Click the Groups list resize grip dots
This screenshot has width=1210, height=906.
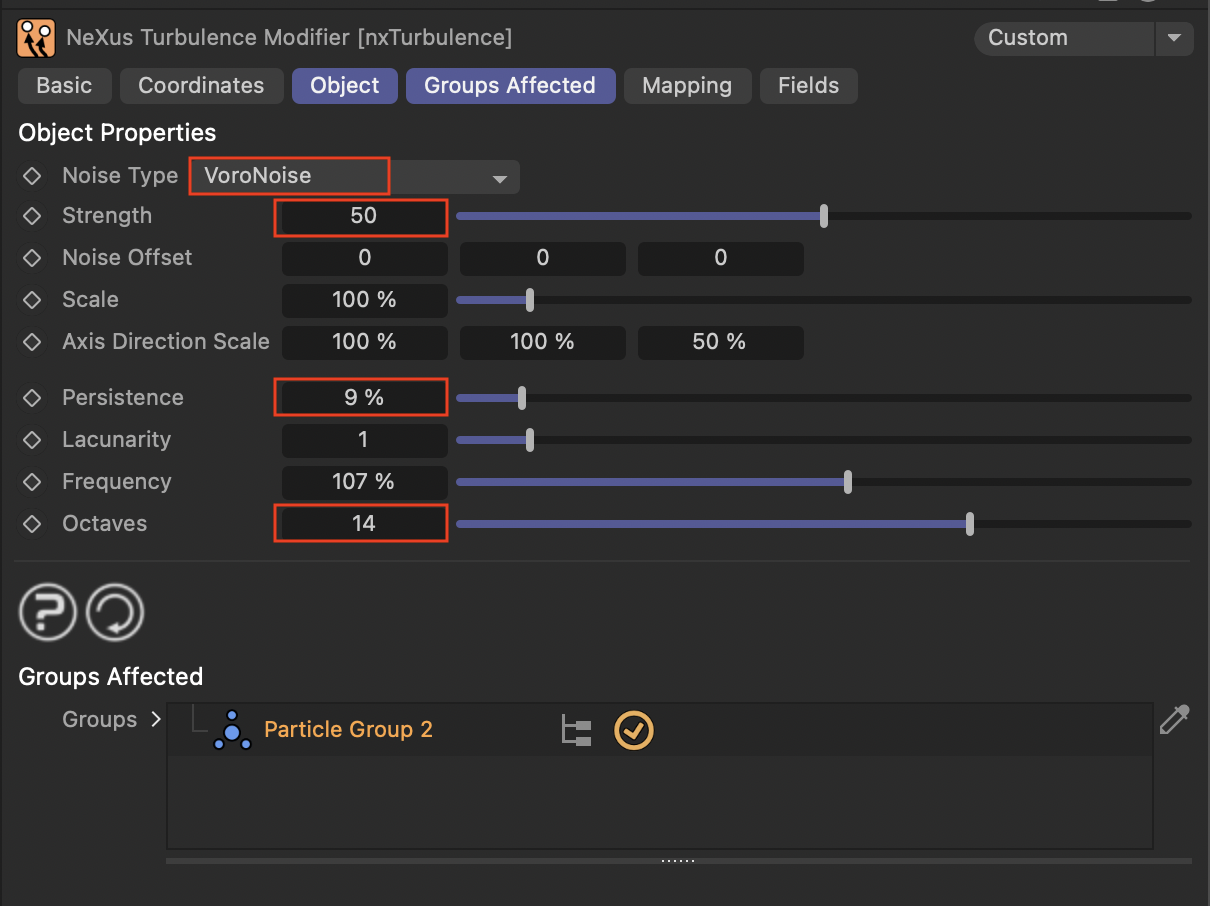click(679, 861)
